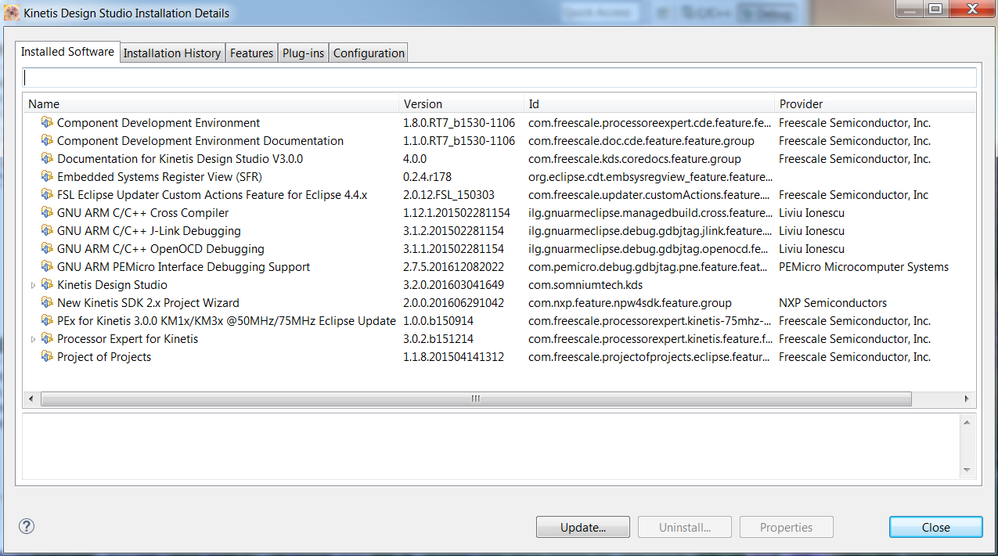Click the NXP Semiconductors provider cell

[833, 302]
